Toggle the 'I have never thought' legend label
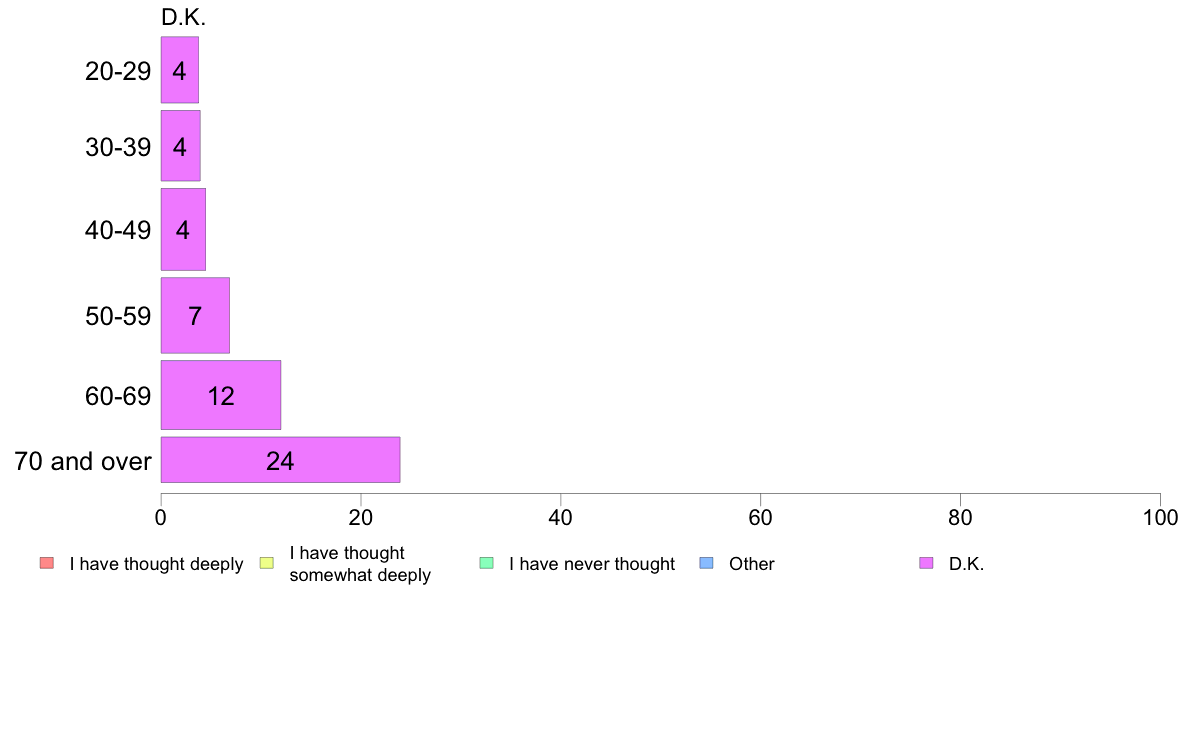This screenshot has height=736, width=1188. 592,564
